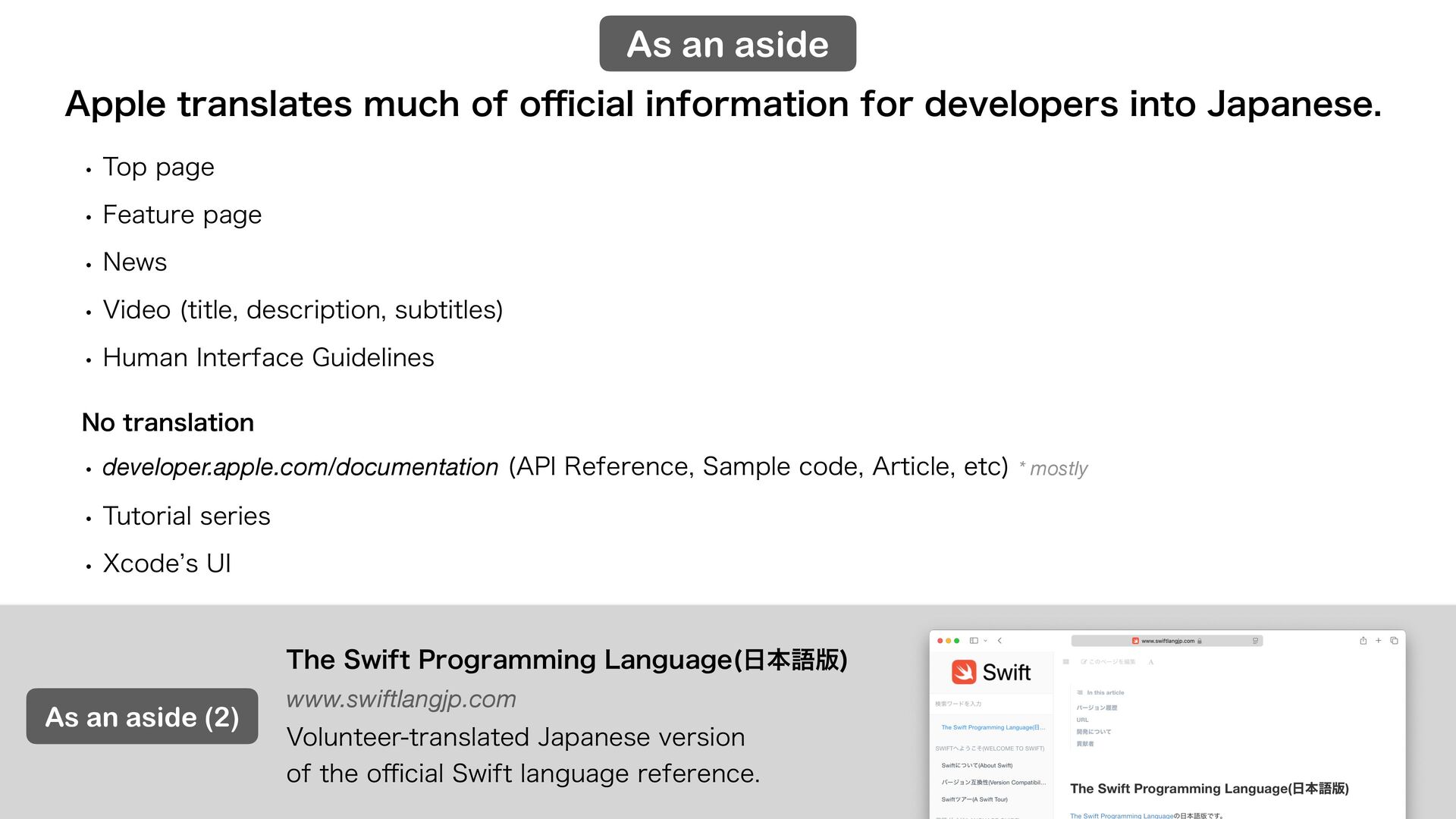Click the page menu hamburger icon
The width and height of the screenshot is (1456, 819).
1065,662
